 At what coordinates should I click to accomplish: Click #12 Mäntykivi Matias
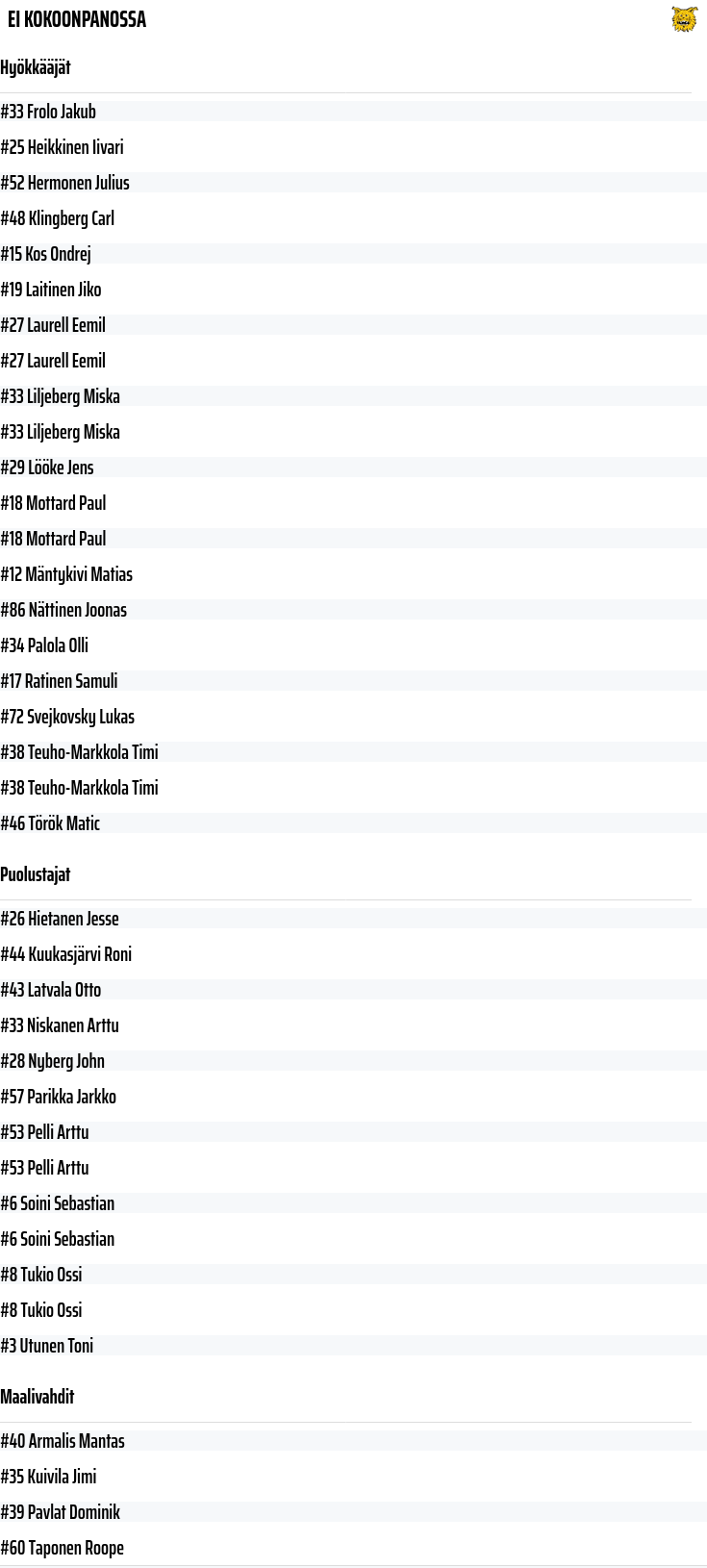[66, 574]
